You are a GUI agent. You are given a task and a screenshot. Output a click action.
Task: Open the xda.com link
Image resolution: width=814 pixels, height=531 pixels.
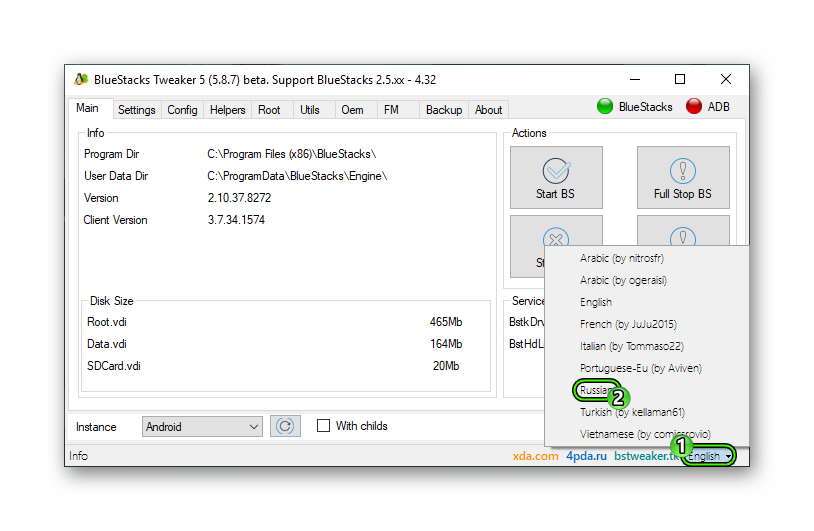535,456
